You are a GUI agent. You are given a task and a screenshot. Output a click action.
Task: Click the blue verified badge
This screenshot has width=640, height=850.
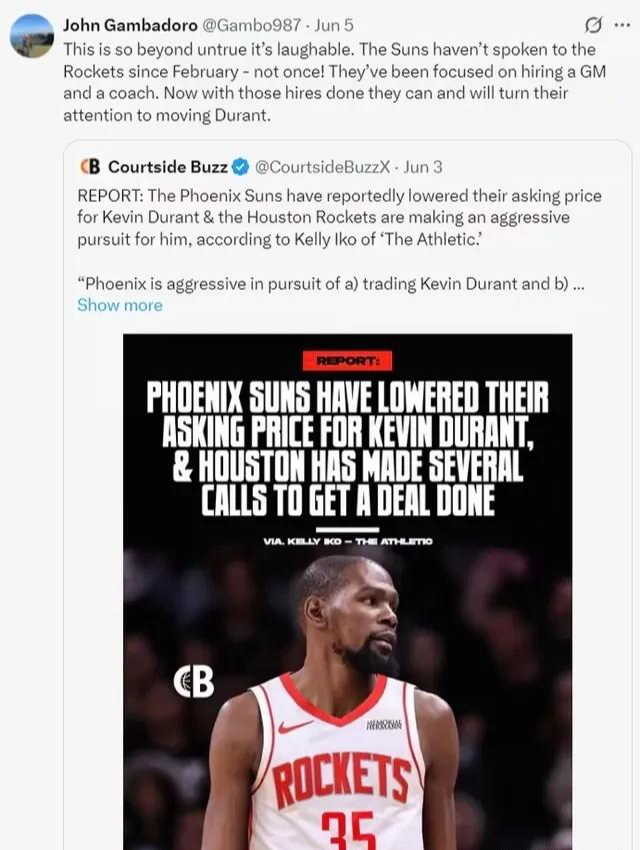click(x=240, y=167)
